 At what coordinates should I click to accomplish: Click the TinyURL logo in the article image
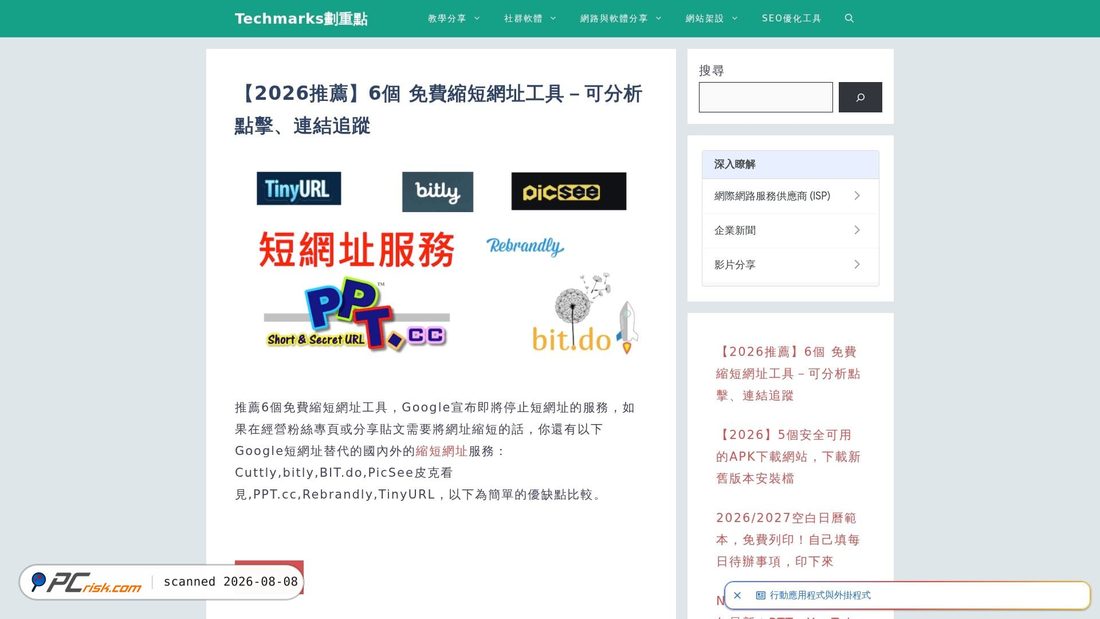point(299,189)
